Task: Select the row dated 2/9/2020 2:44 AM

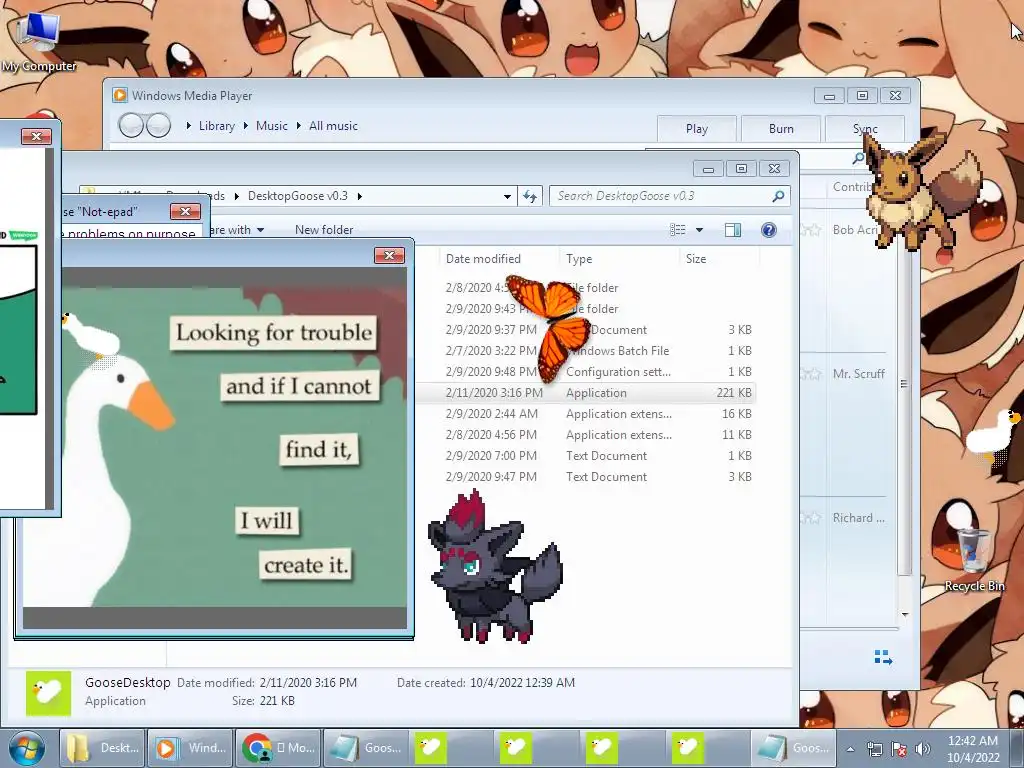Action: 586,413
